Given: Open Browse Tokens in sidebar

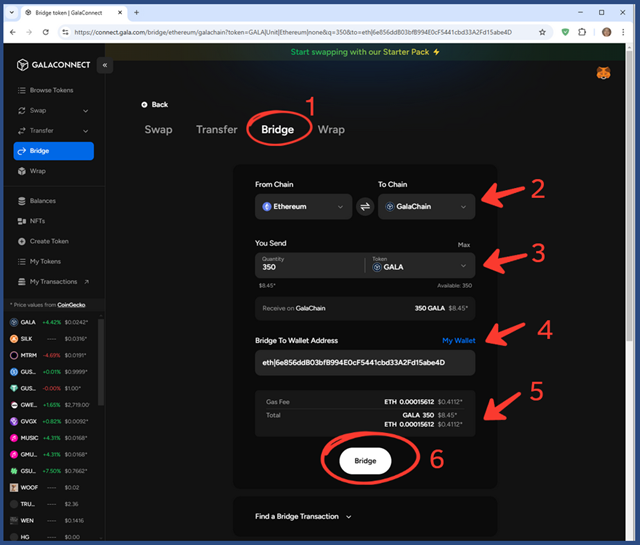Looking at the screenshot, I should click(53, 90).
